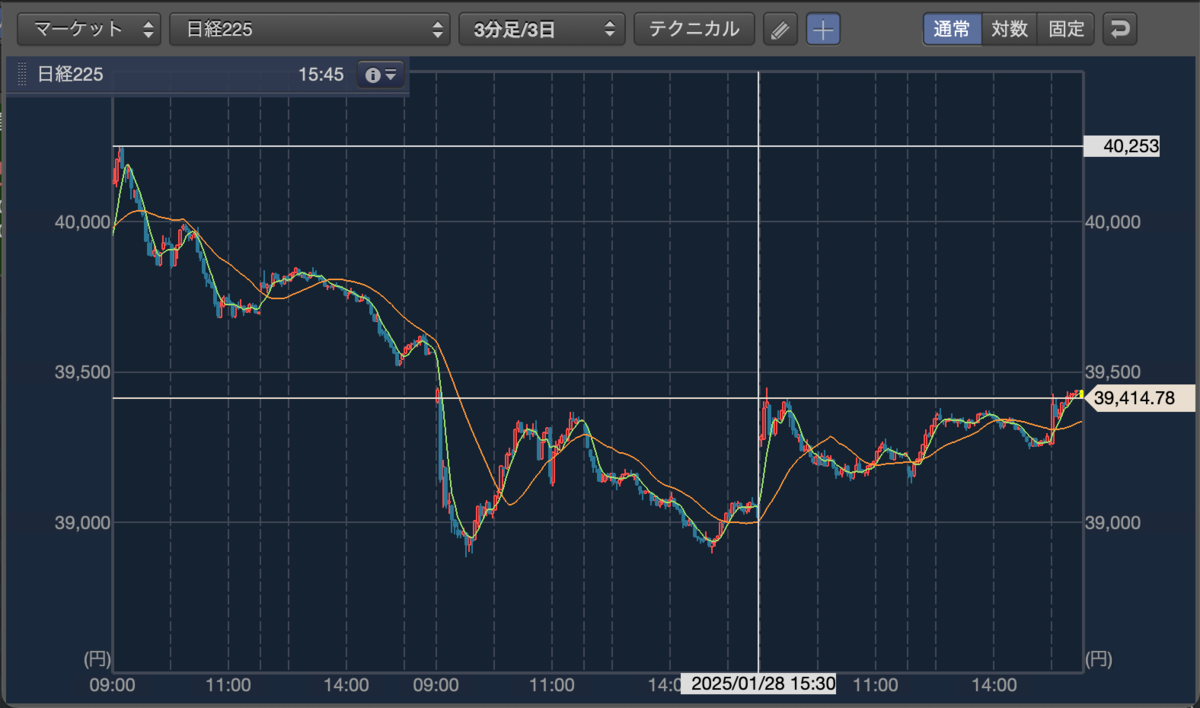
Task: Open the 3分足/3日 timeframe dropdown
Action: point(542,29)
